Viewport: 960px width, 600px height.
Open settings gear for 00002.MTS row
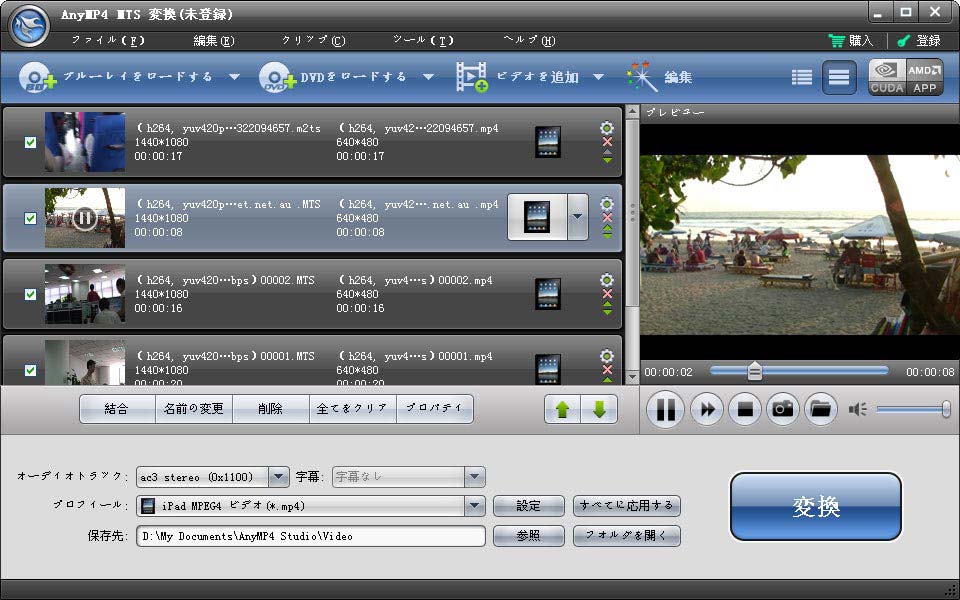pyautogui.click(x=607, y=280)
